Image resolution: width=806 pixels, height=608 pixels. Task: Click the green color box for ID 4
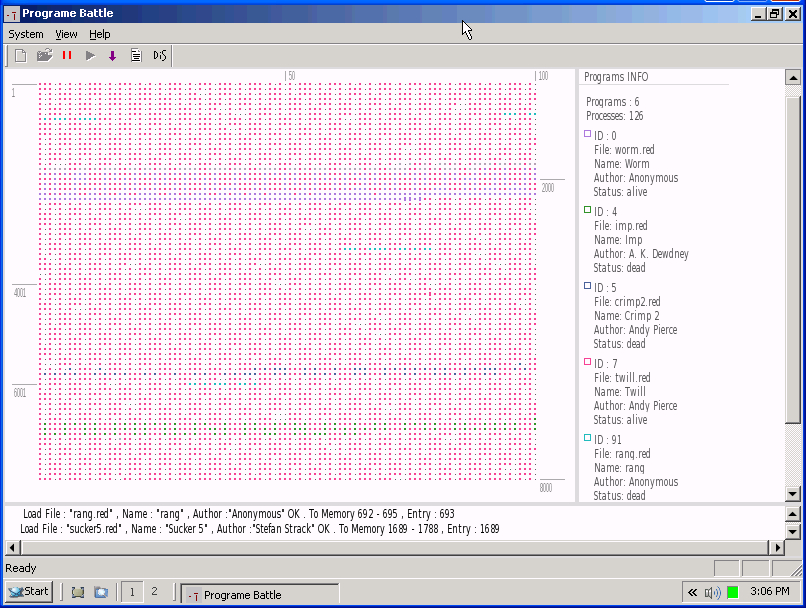(588, 210)
